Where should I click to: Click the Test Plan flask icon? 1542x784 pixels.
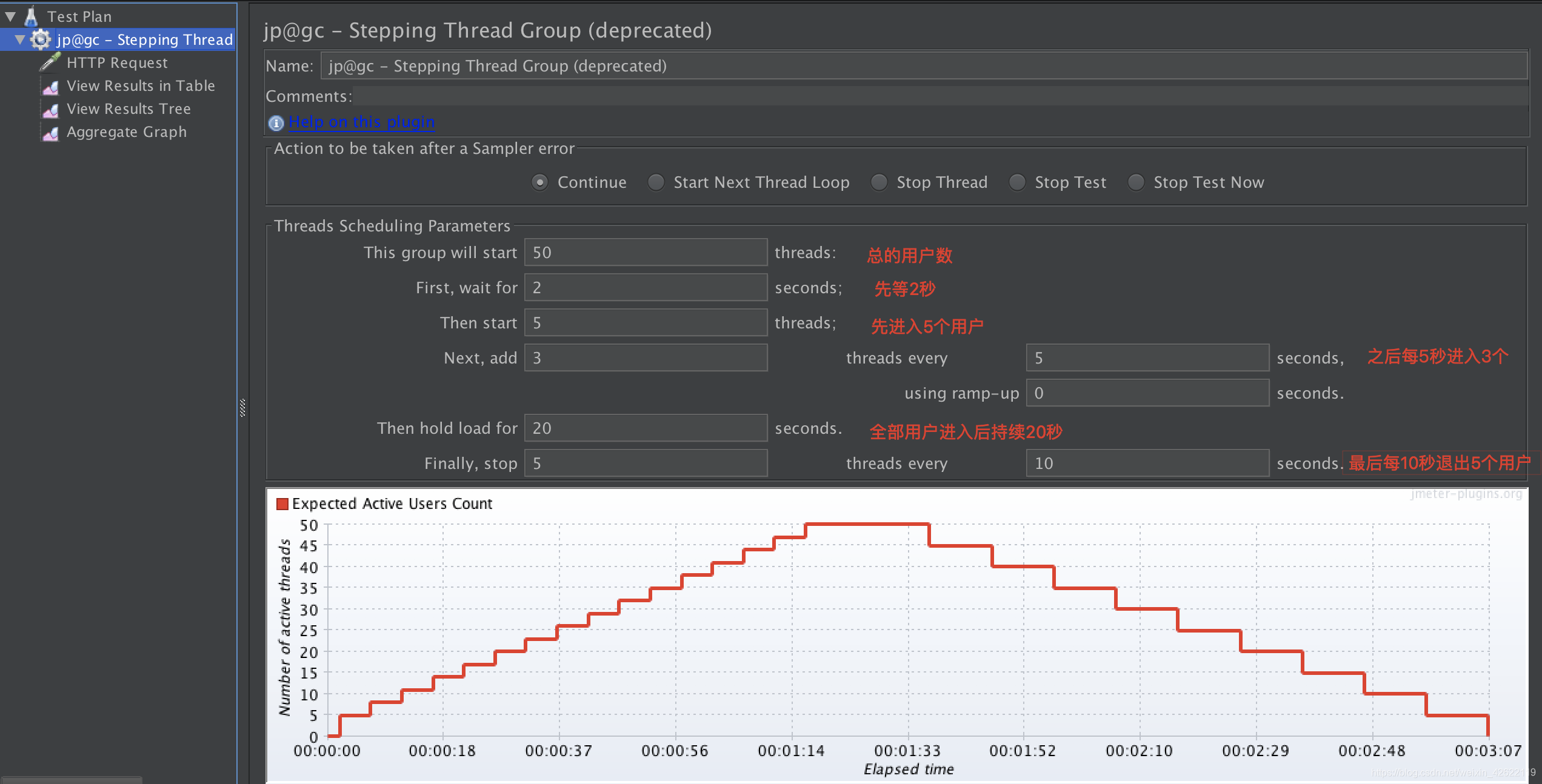pyautogui.click(x=32, y=16)
